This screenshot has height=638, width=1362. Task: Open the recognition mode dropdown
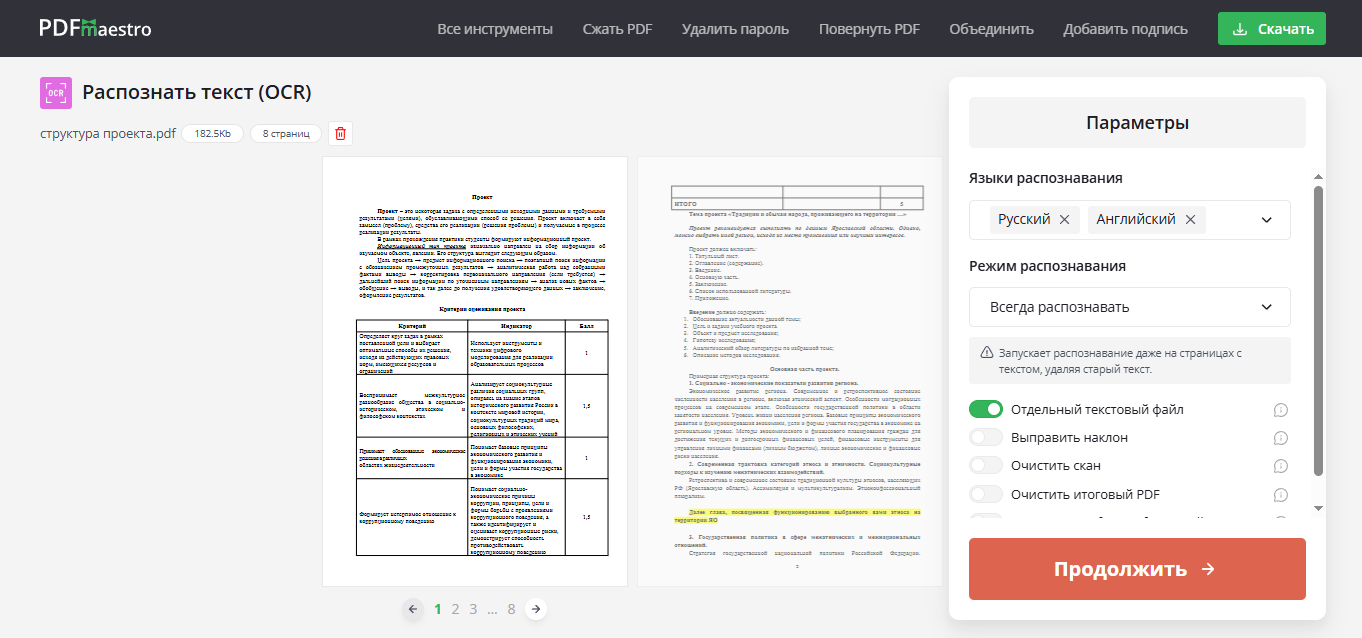1129,307
